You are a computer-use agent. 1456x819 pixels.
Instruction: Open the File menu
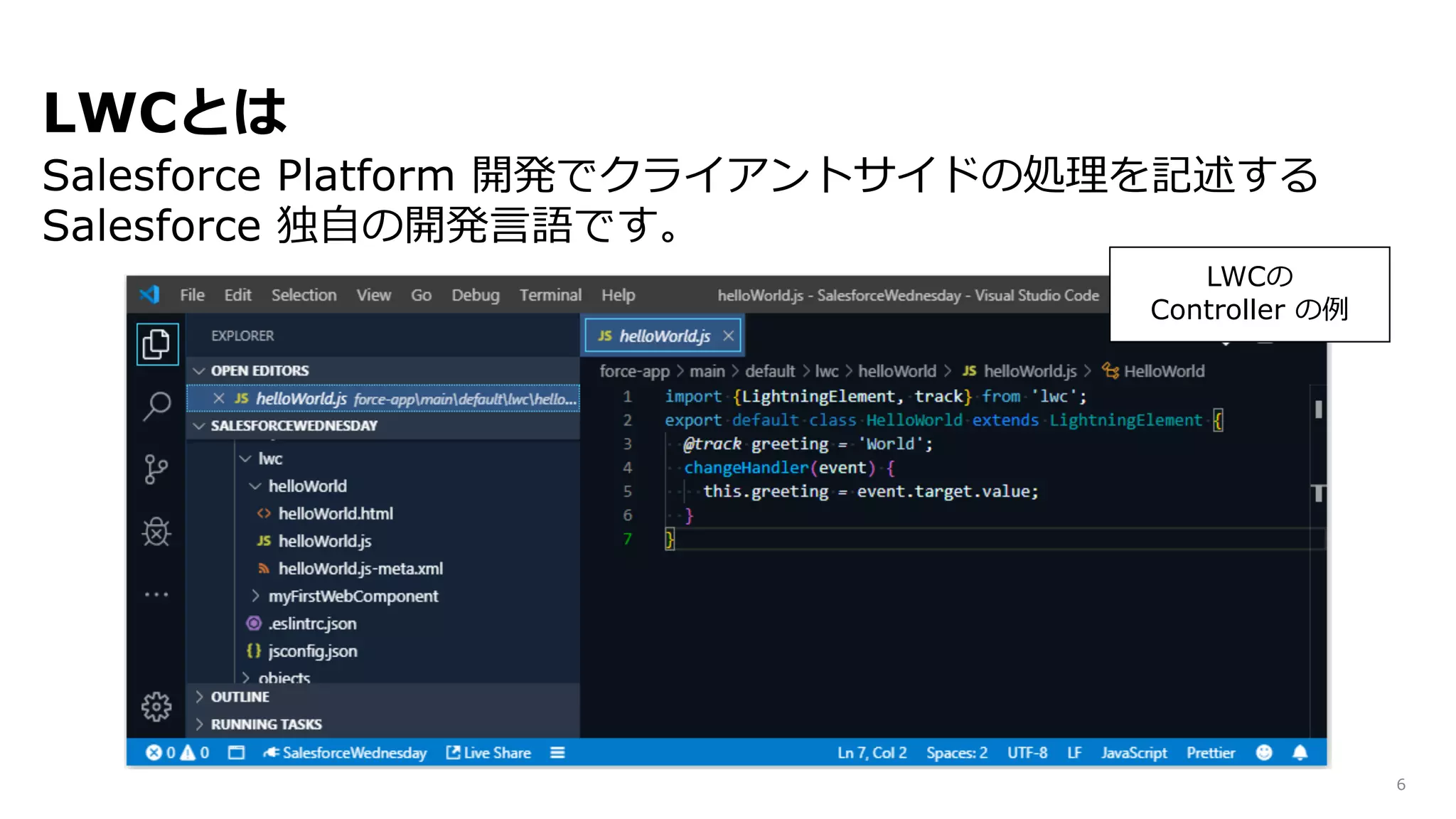tap(192, 295)
